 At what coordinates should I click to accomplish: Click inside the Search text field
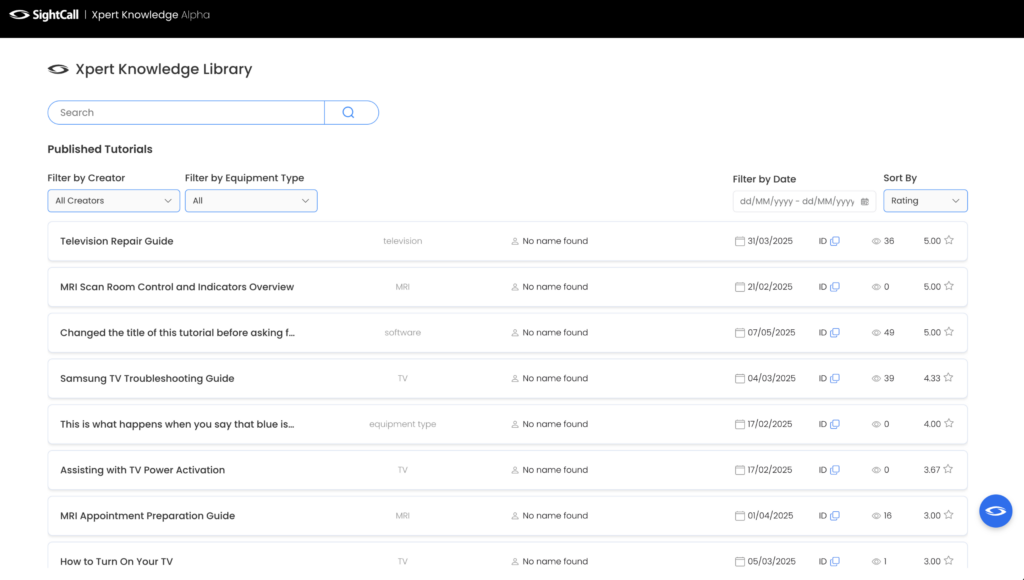[186, 112]
